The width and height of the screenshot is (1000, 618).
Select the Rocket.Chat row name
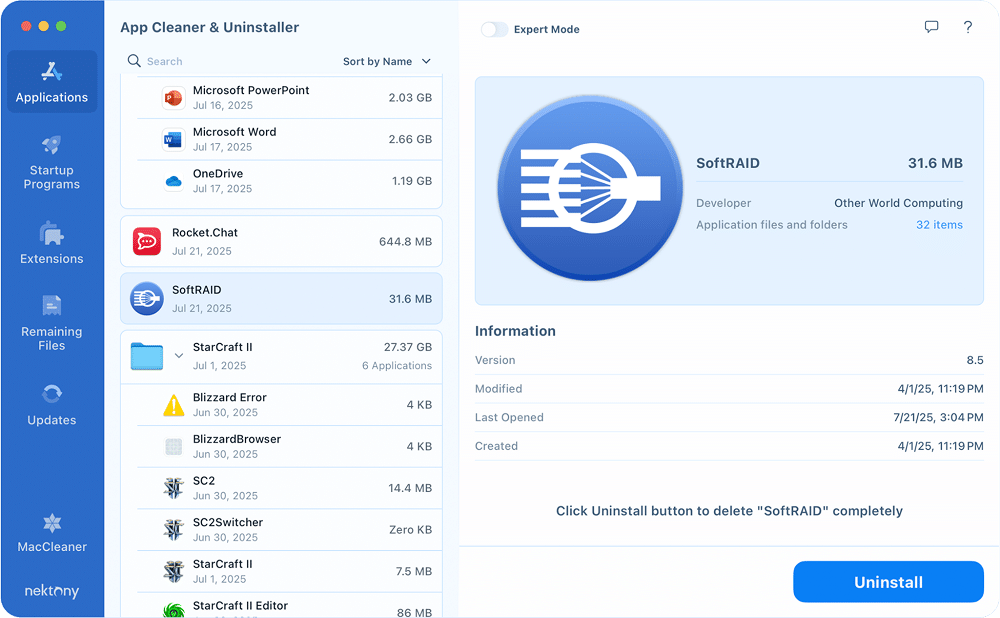(x=205, y=232)
